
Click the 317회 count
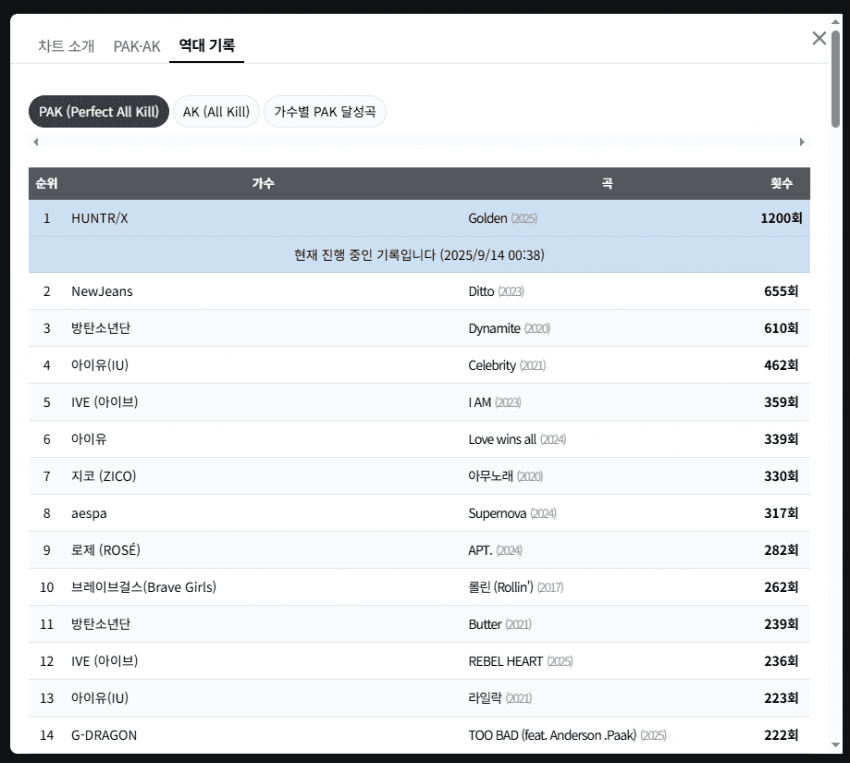[x=781, y=513]
